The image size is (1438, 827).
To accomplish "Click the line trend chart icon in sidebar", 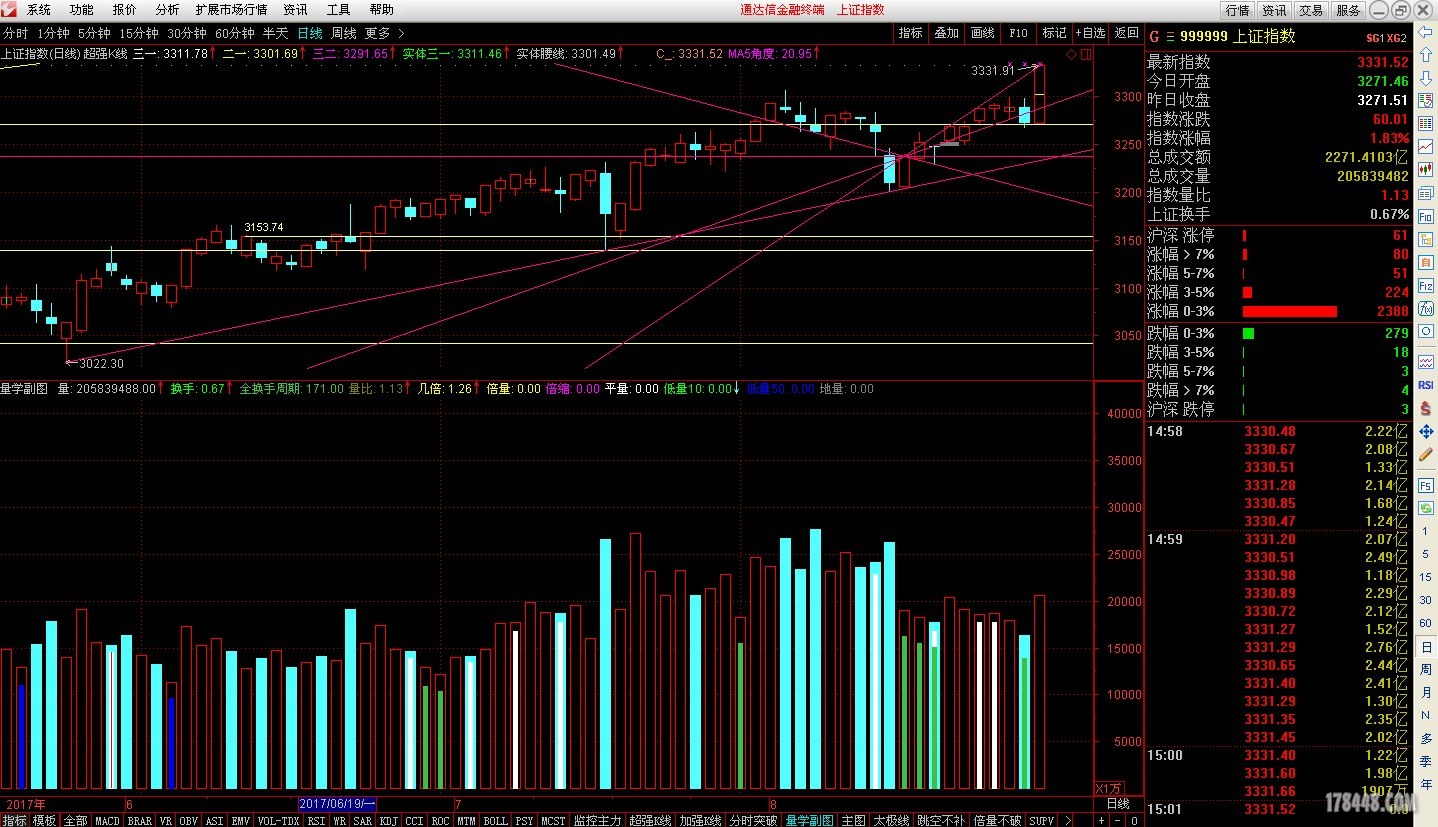I will click(x=1425, y=146).
